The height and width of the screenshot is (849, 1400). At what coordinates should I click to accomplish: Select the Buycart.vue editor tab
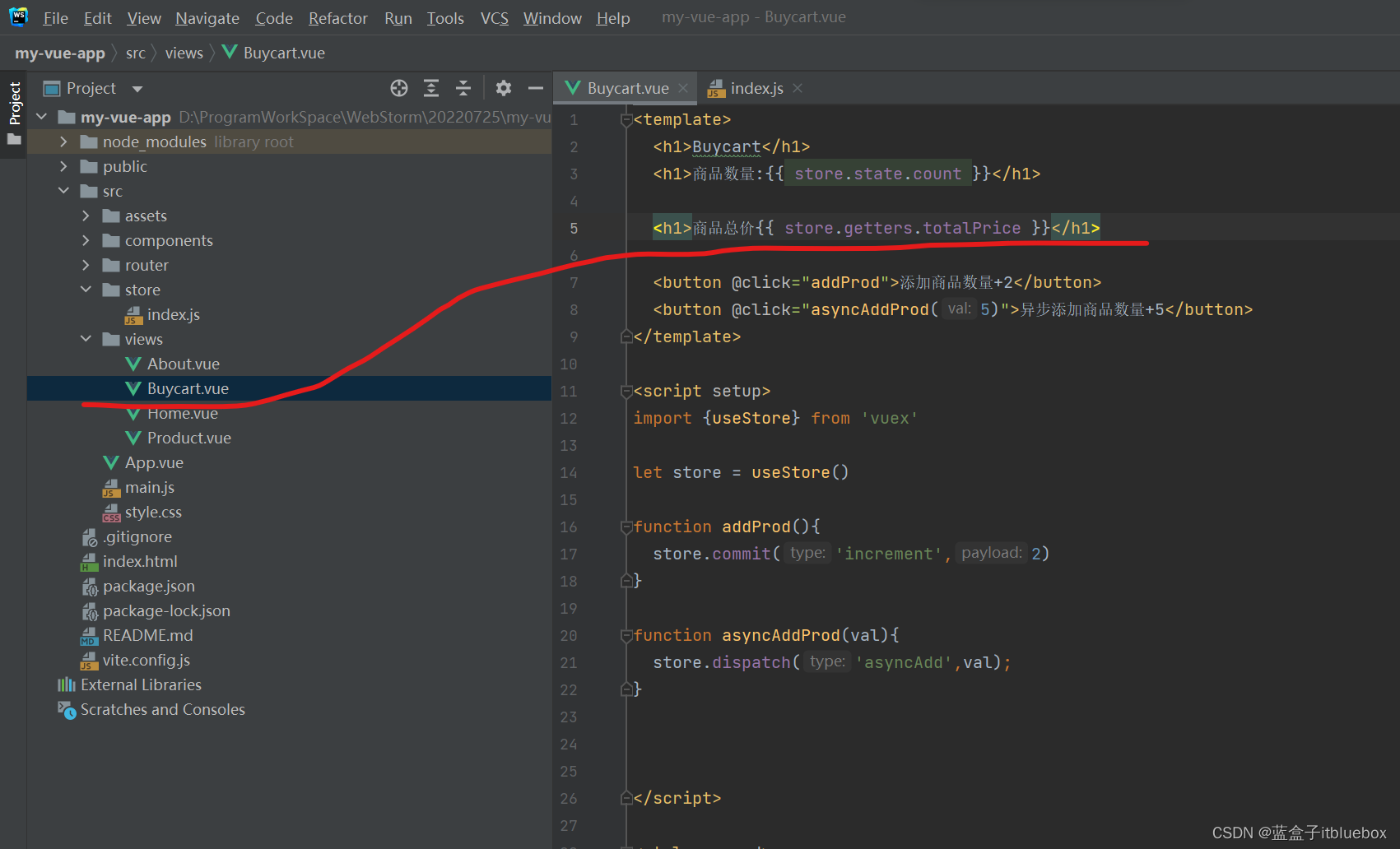click(626, 88)
